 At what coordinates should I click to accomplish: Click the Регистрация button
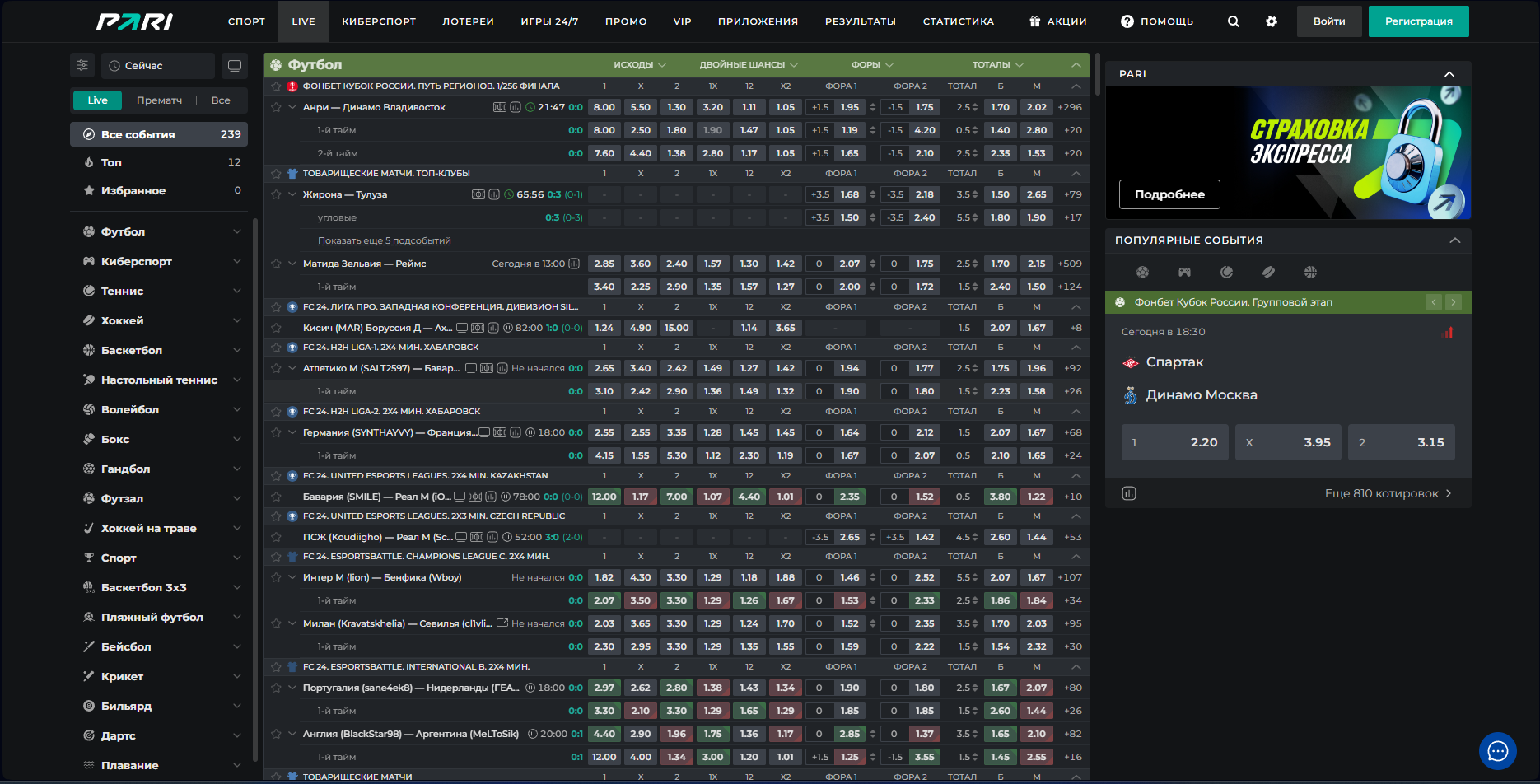(1418, 21)
